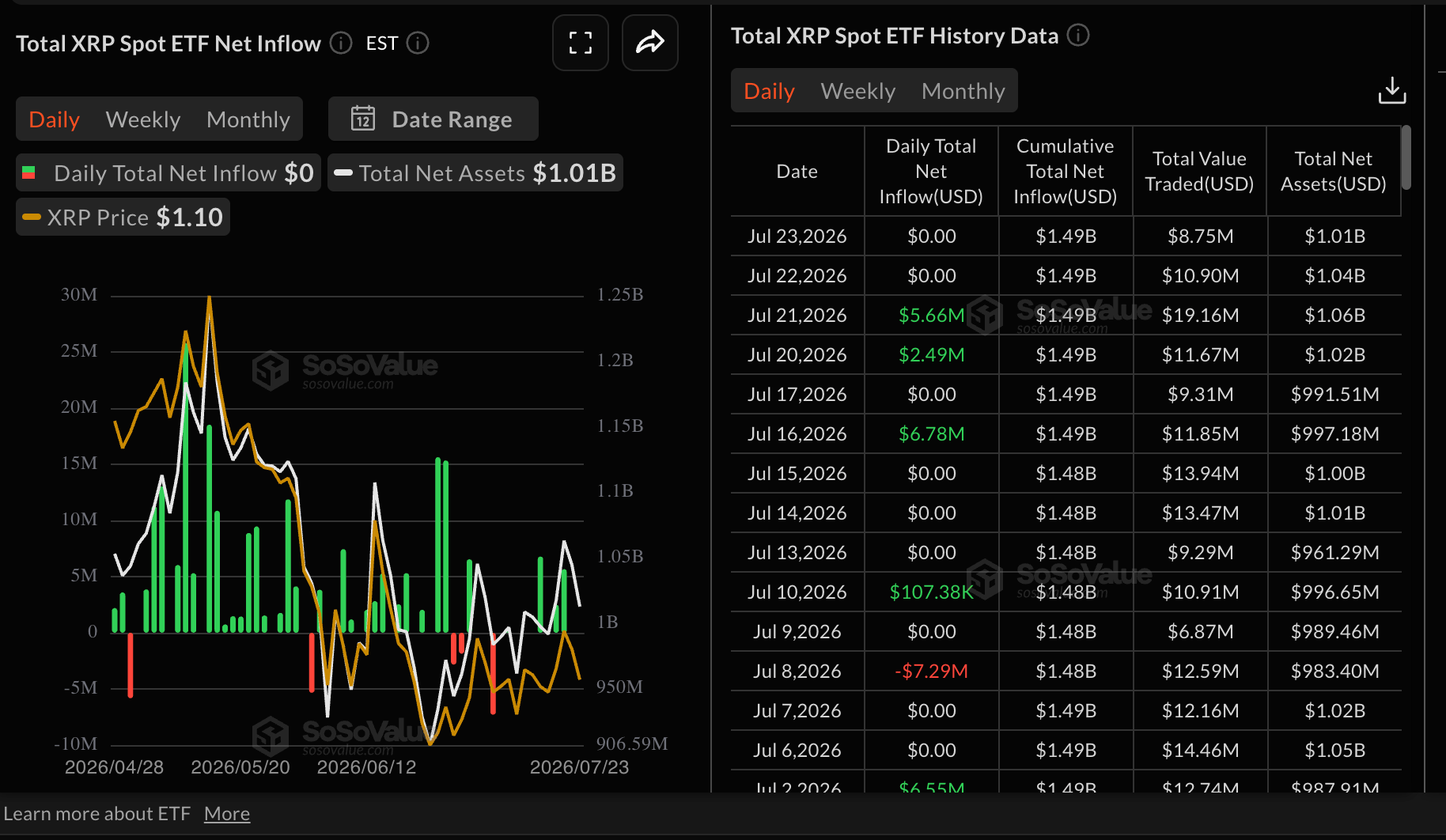Select Monthly tab in chart panel
Image resolution: width=1446 pixels, height=840 pixels.
click(x=248, y=119)
